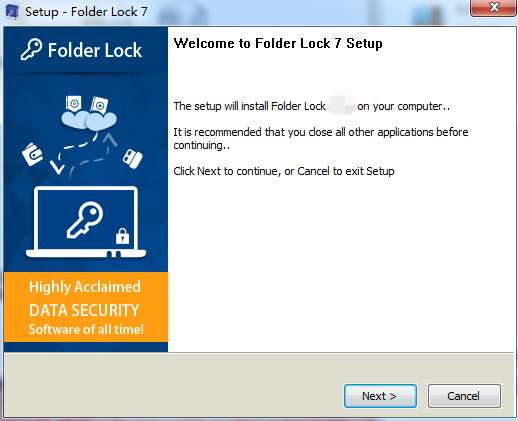518x421 pixels.
Task: Close the setup window with the X button
Action: 494,7
